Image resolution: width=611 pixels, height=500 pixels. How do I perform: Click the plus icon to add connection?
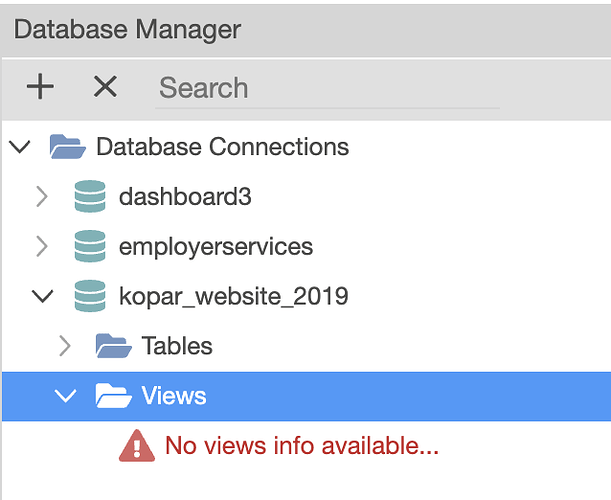[40, 87]
